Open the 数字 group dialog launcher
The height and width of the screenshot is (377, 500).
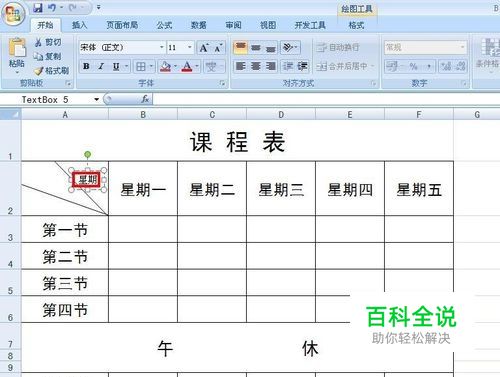[464, 83]
